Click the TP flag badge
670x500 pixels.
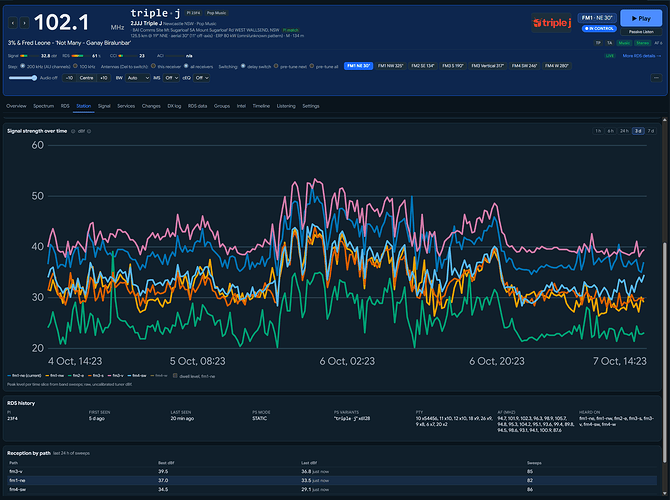598,43
